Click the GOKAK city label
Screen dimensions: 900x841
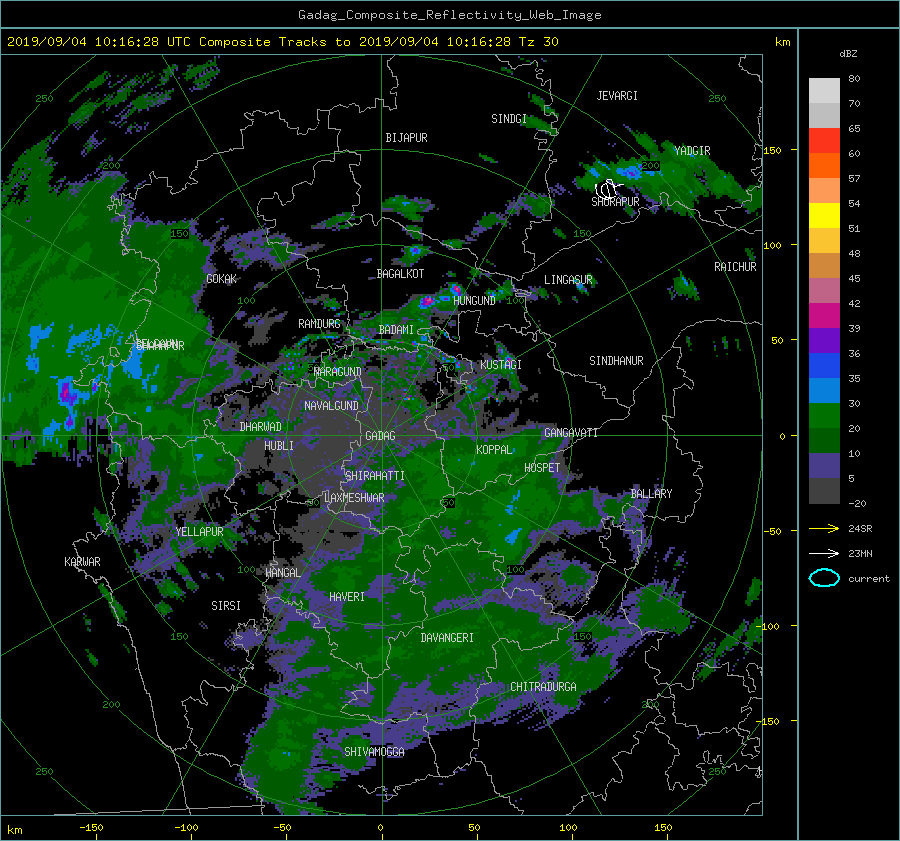tap(222, 279)
